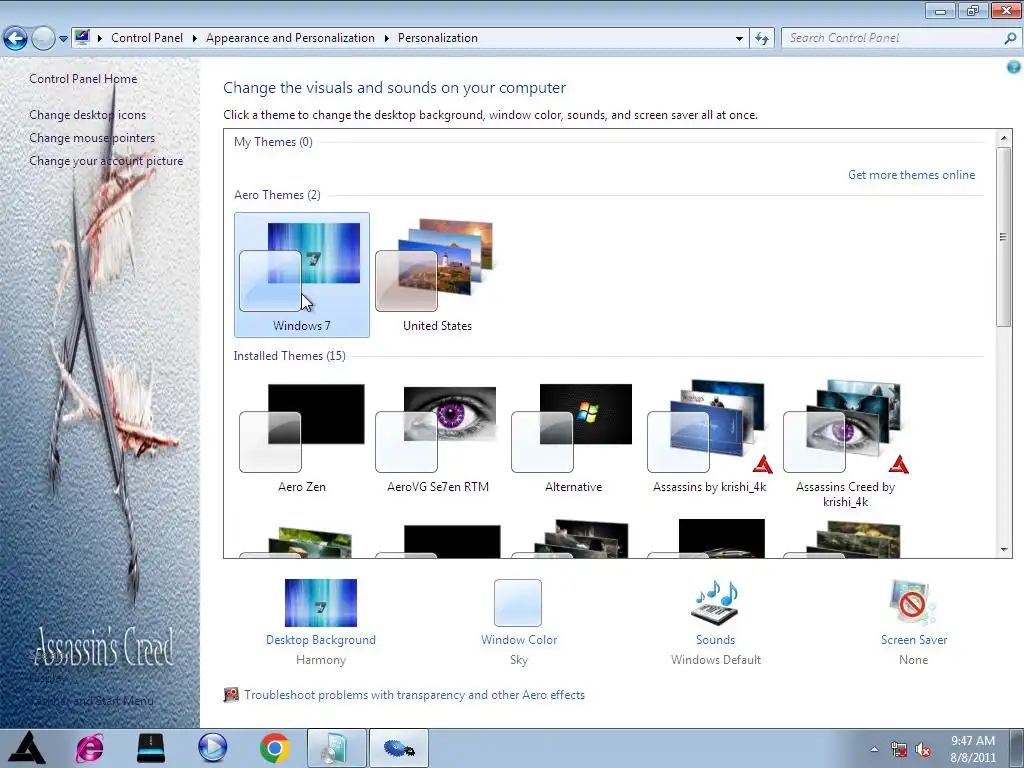The width and height of the screenshot is (1024, 768).
Task: Launch Google Chrome from taskbar
Action: (x=275, y=748)
